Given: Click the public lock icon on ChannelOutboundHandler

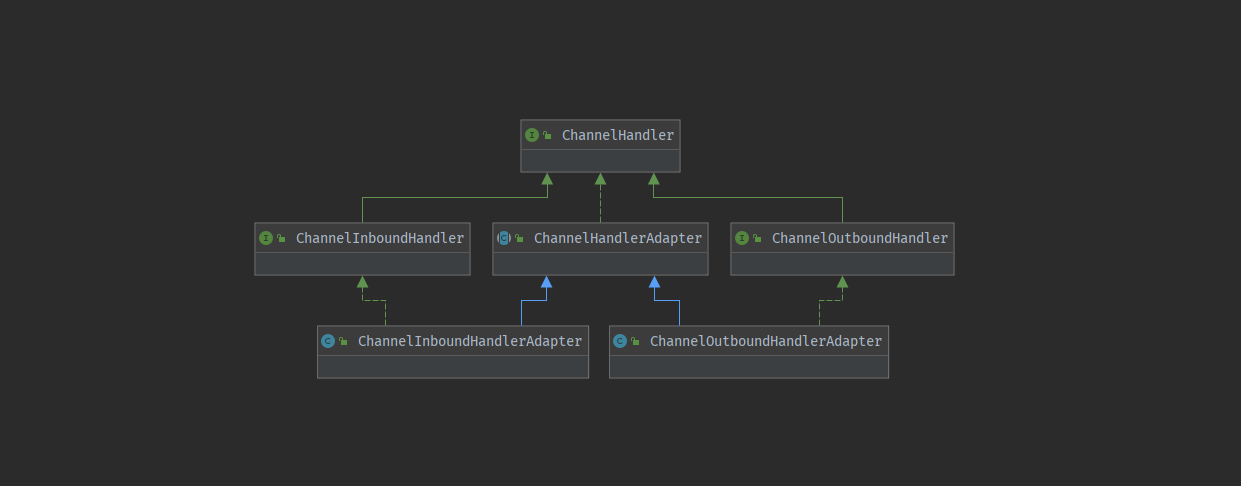Looking at the screenshot, I should tap(758, 238).
